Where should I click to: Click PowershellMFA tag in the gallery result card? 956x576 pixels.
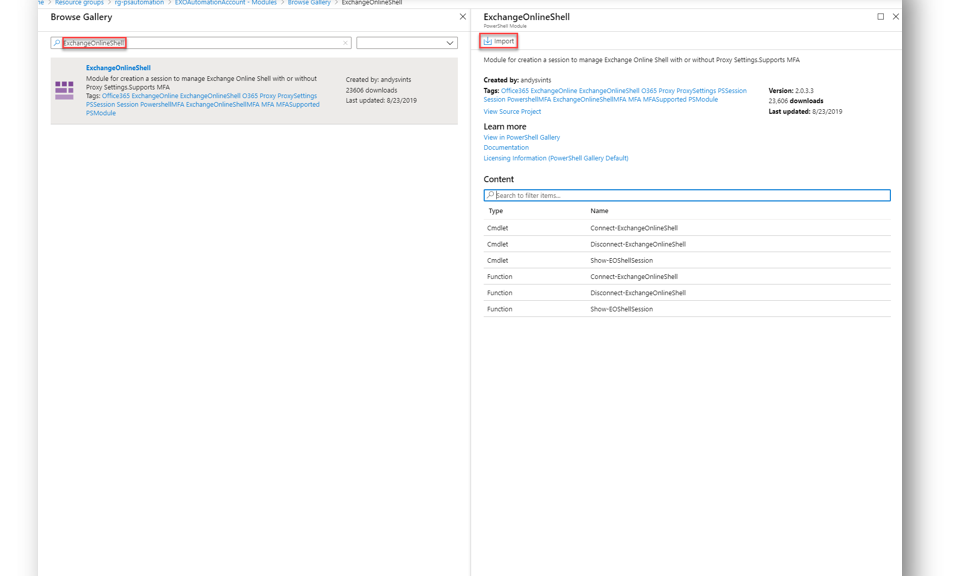[x=162, y=104]
